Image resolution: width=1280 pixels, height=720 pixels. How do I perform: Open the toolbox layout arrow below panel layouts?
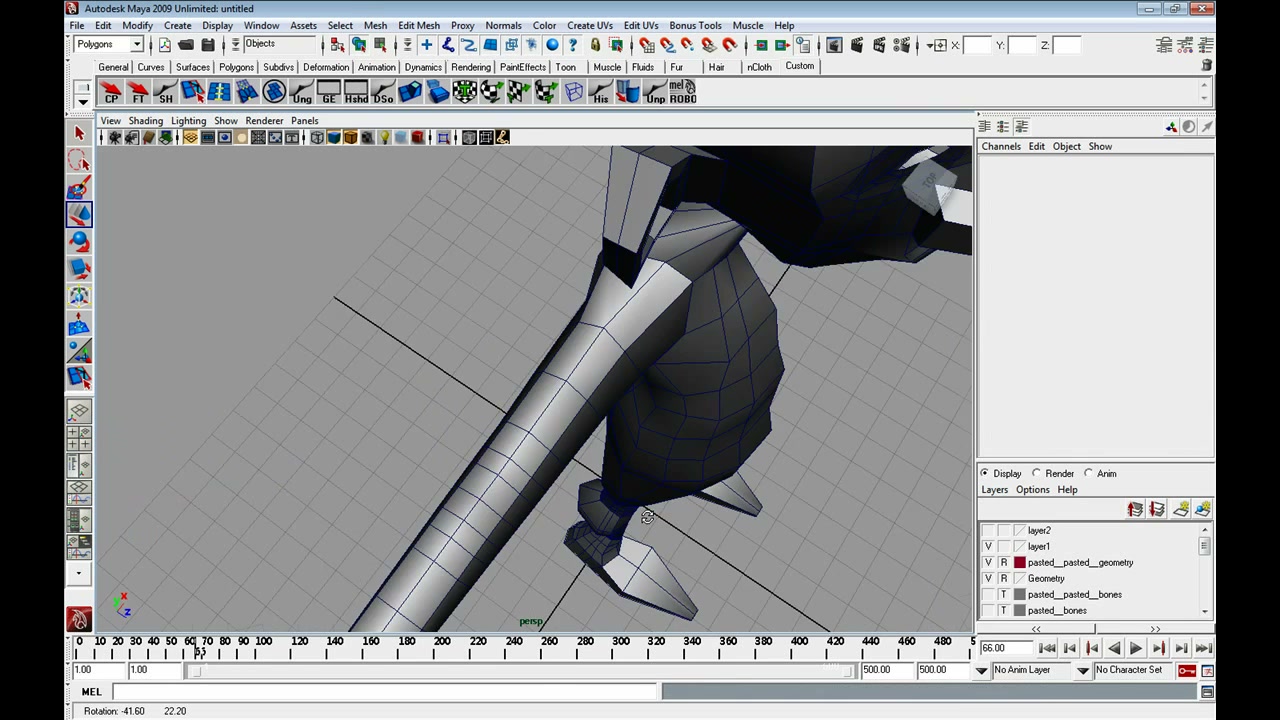coord(79,574)
